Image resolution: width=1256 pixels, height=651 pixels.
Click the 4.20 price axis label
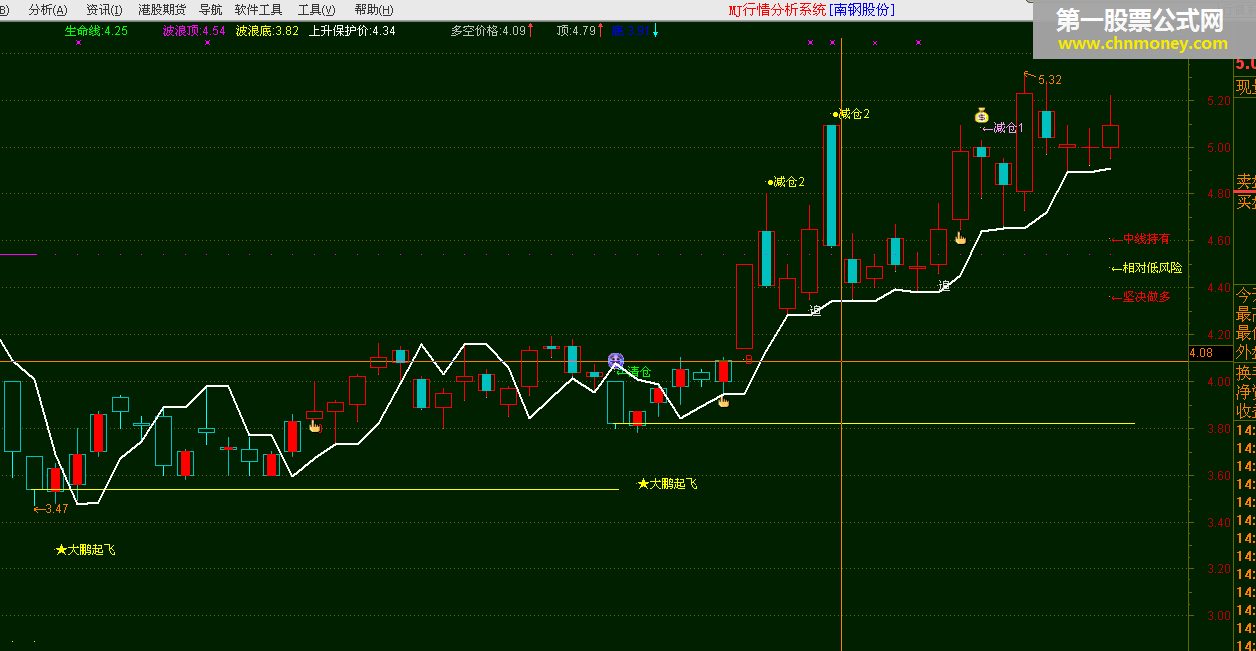[x=1218, y=335]
